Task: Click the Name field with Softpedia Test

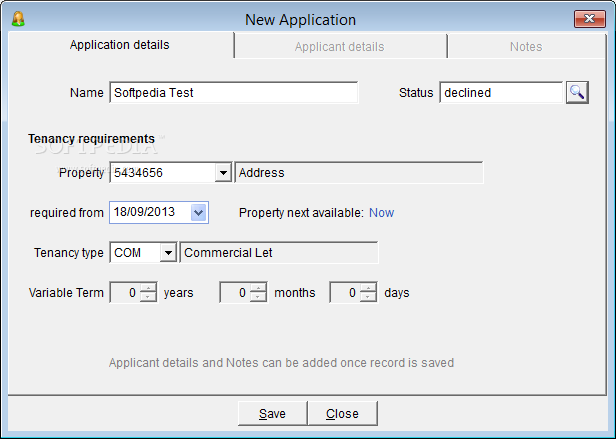Action: coord(234,93)
